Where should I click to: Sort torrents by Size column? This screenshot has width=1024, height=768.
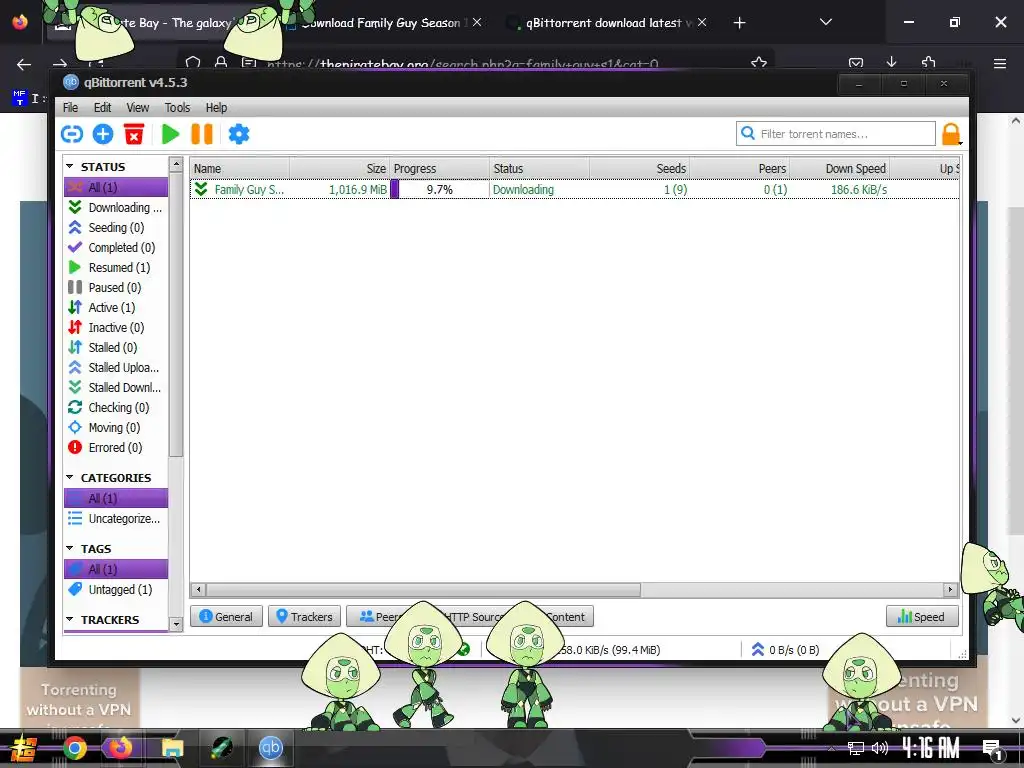[340, 168]
